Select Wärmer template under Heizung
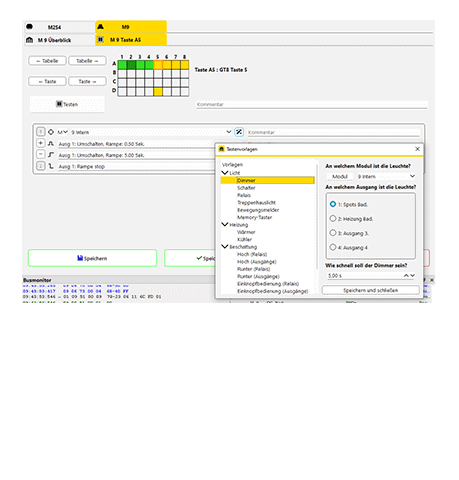Viewport: 459px width, 480px height. 246,232
